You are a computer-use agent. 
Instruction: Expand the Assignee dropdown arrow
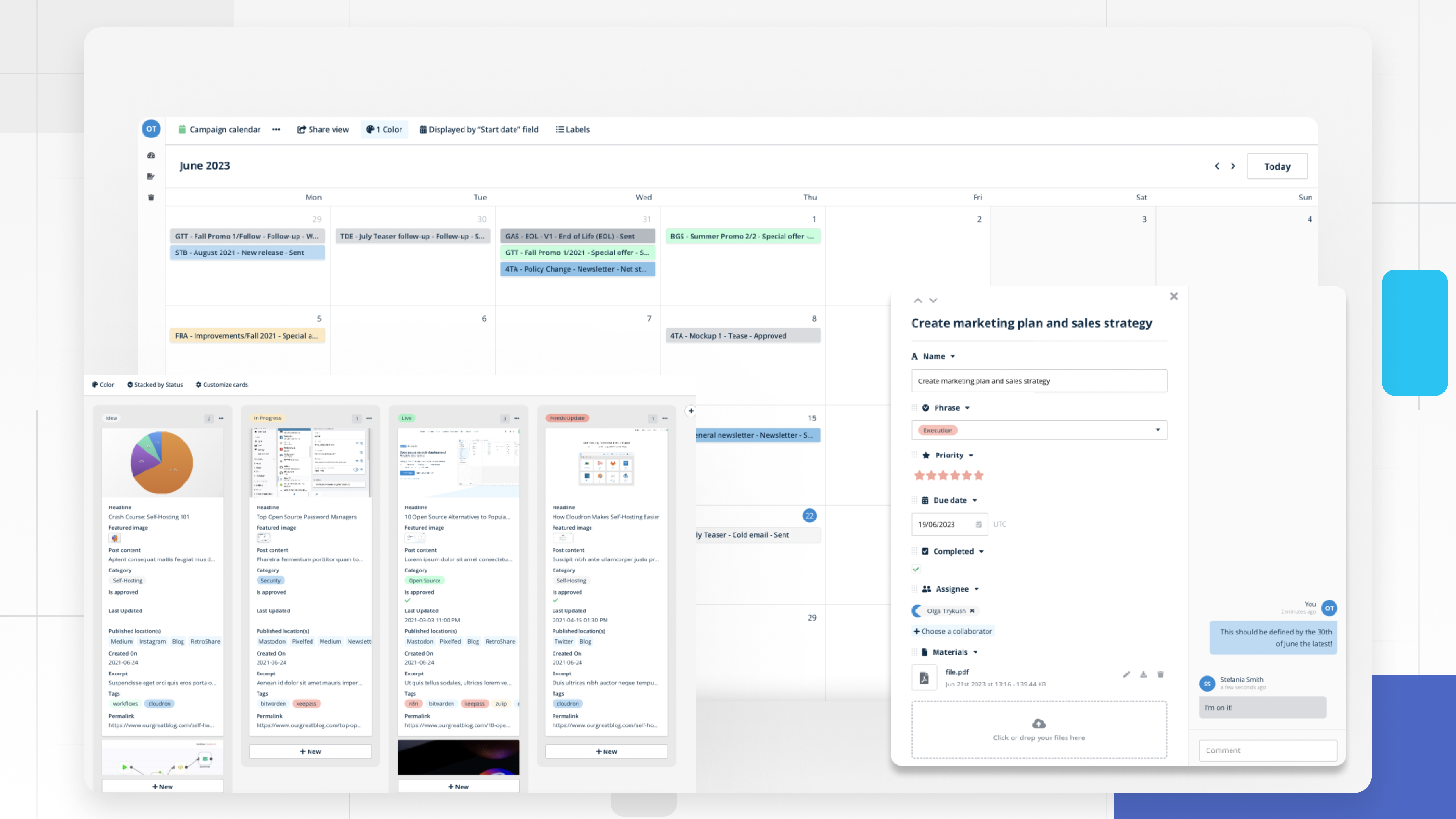[x=977, y=589]
